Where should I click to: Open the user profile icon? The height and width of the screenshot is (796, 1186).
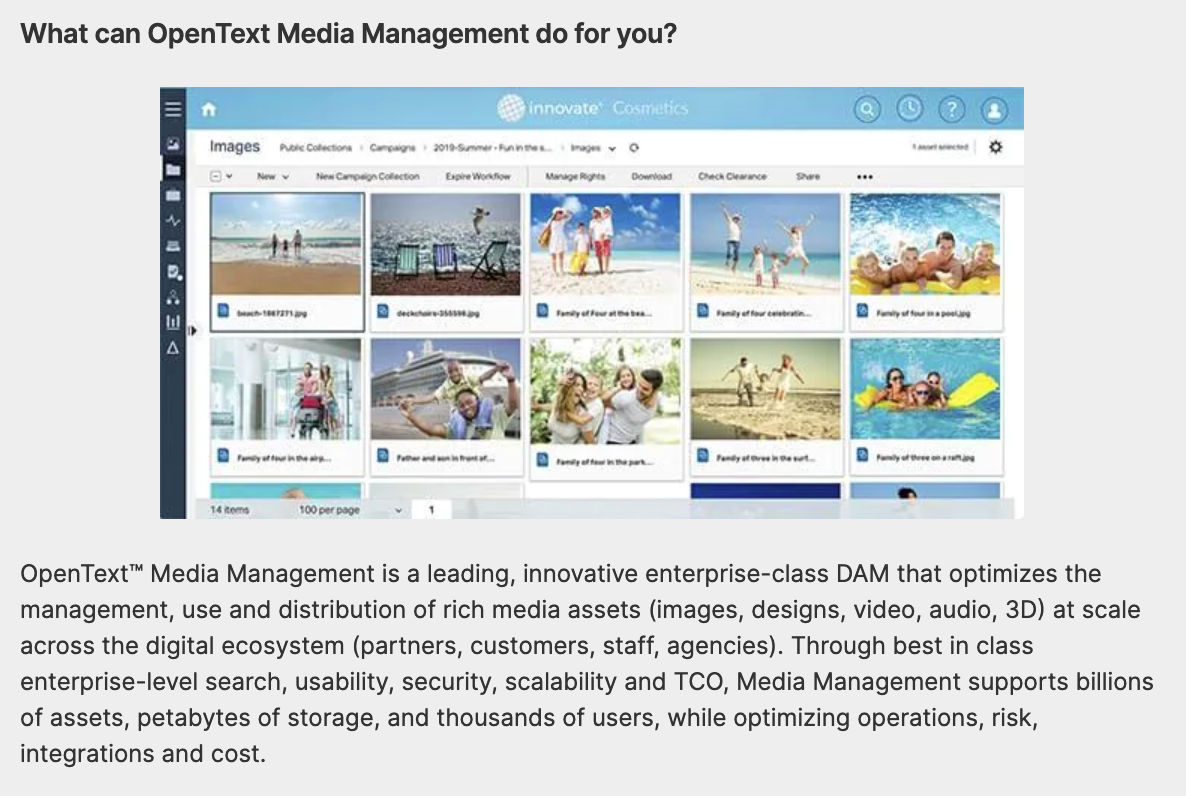994,109
